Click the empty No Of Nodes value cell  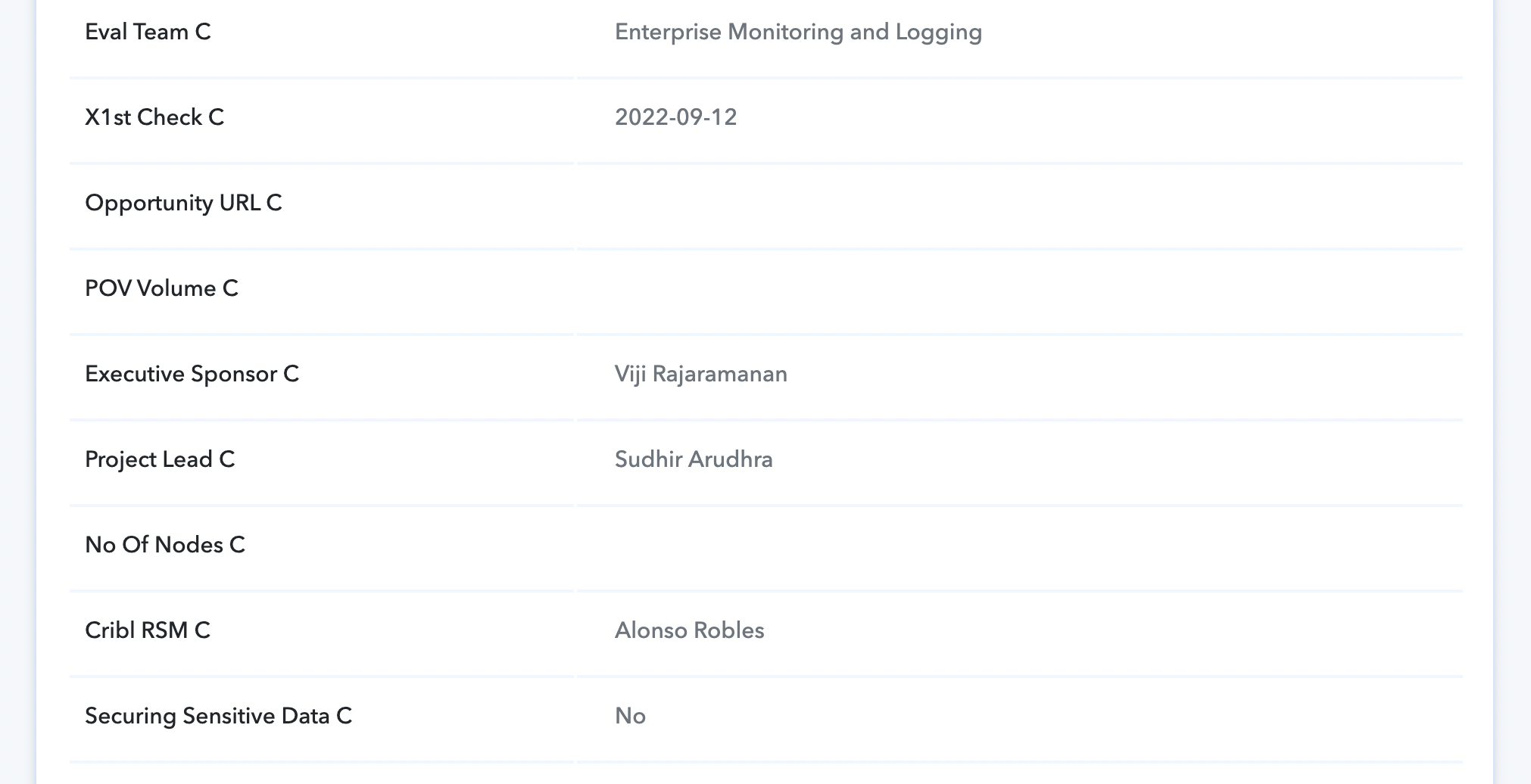click(1020, 548)
